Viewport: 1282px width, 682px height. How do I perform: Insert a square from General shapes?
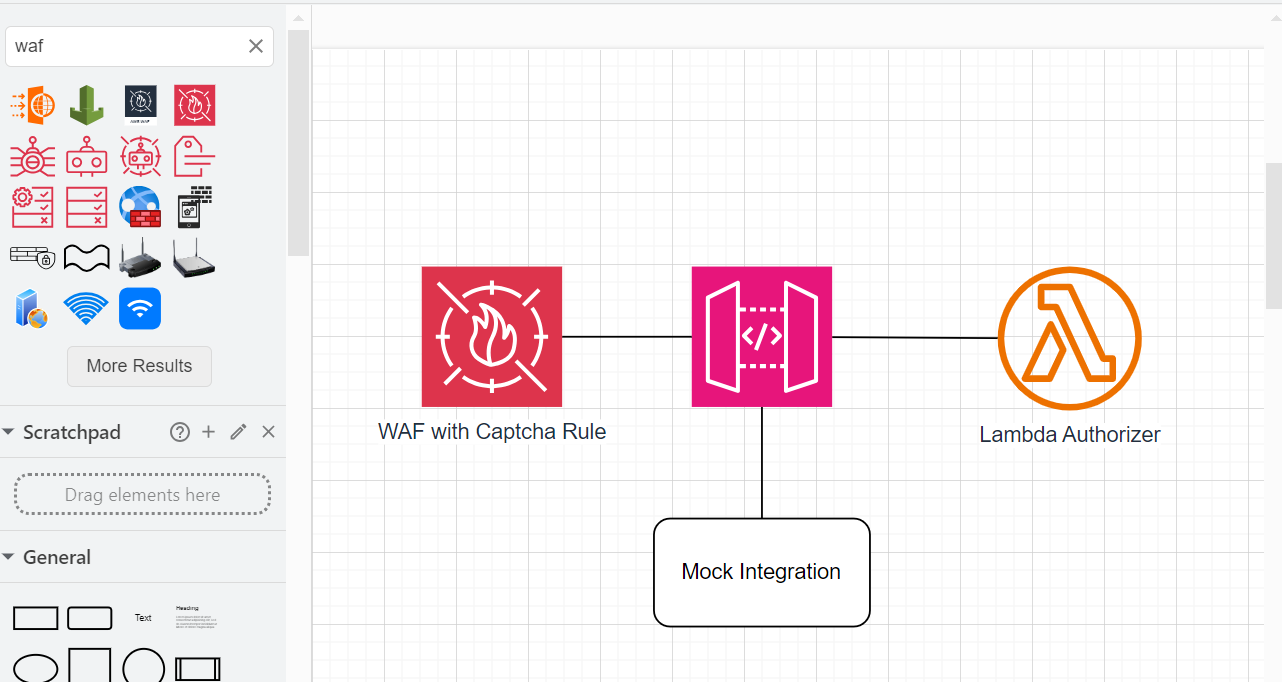point(90,666)
